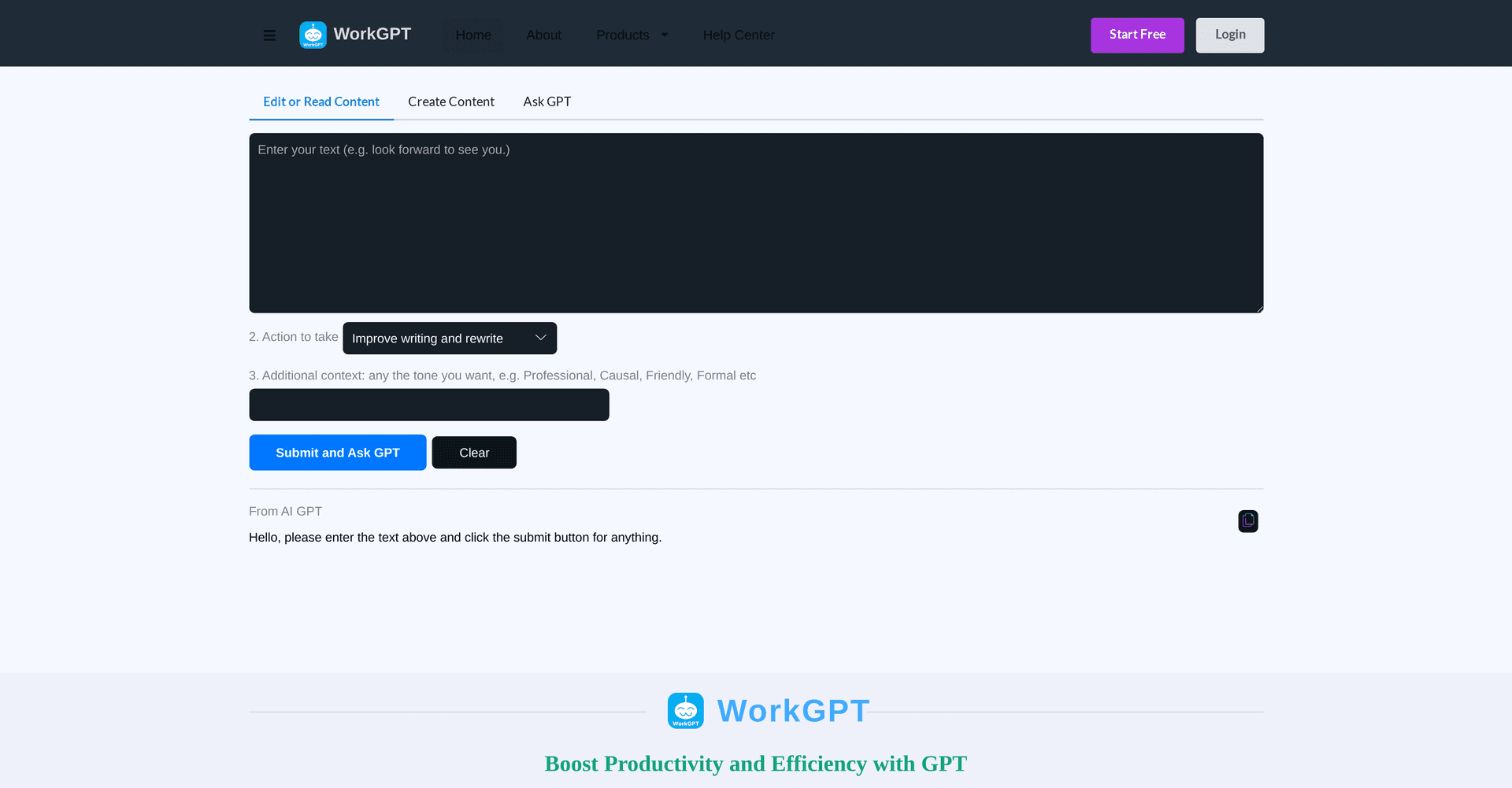
Task: Click the Login button
Action: pyautogui.click(x=1230, y=35)
